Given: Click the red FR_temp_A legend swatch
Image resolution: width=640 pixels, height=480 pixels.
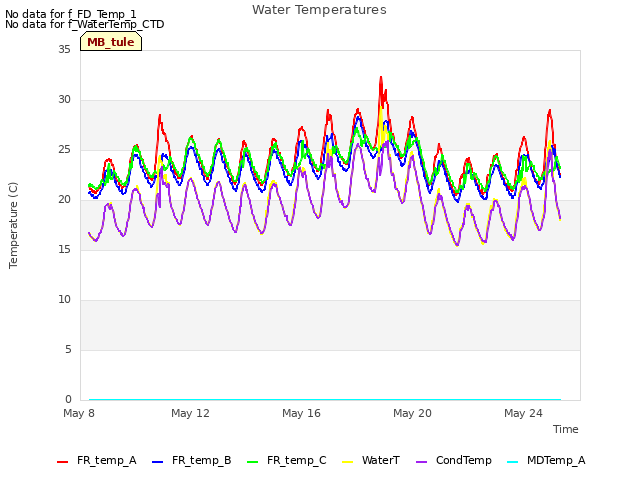Looking at the screenshot, I should 62,462.
